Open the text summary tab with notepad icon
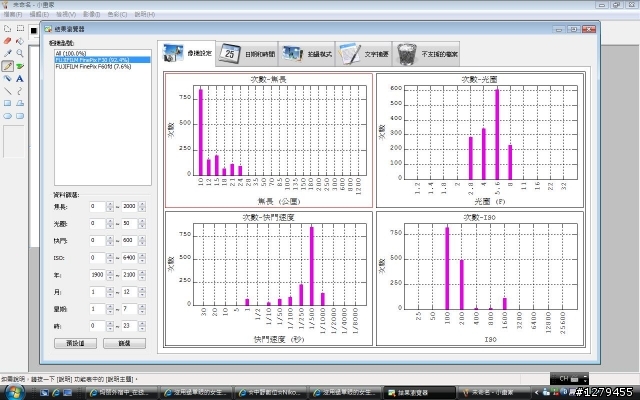640x400 pixels. (x=364, y=53)
